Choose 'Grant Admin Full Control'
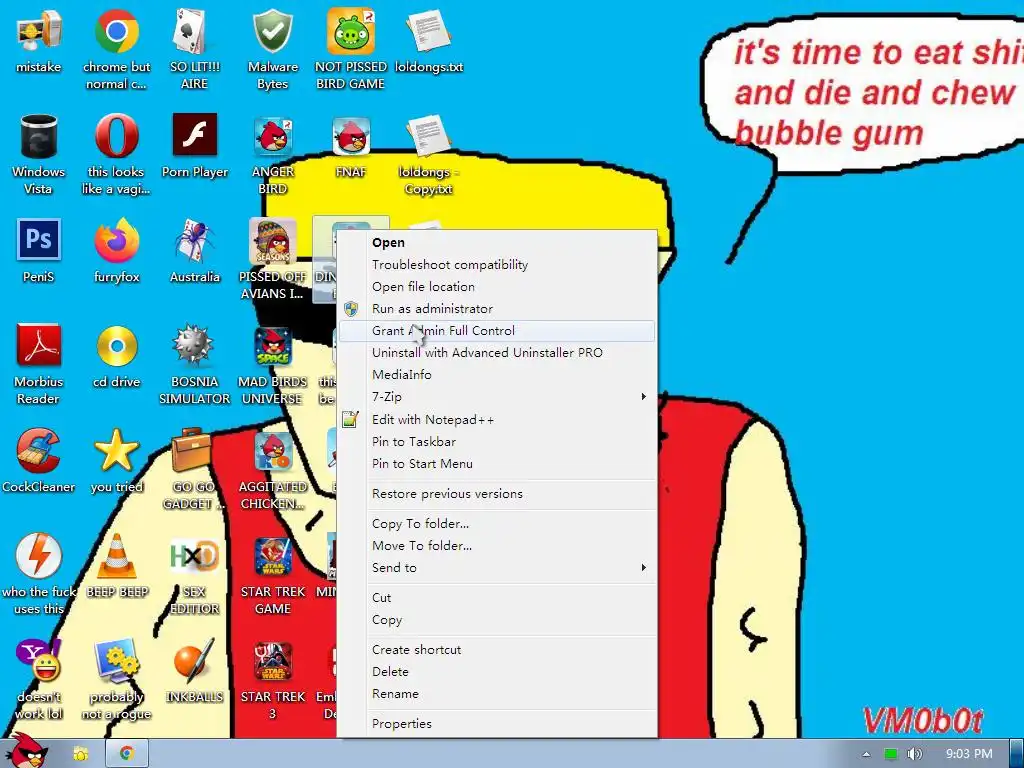Viewport: 1024px width, 768px height. click(497, 330)
